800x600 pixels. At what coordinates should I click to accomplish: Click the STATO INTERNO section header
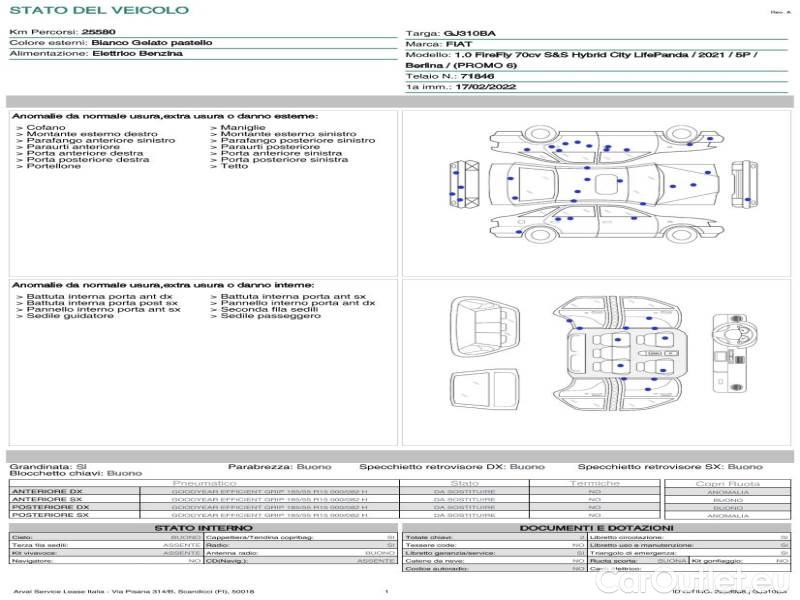(203, 528)
